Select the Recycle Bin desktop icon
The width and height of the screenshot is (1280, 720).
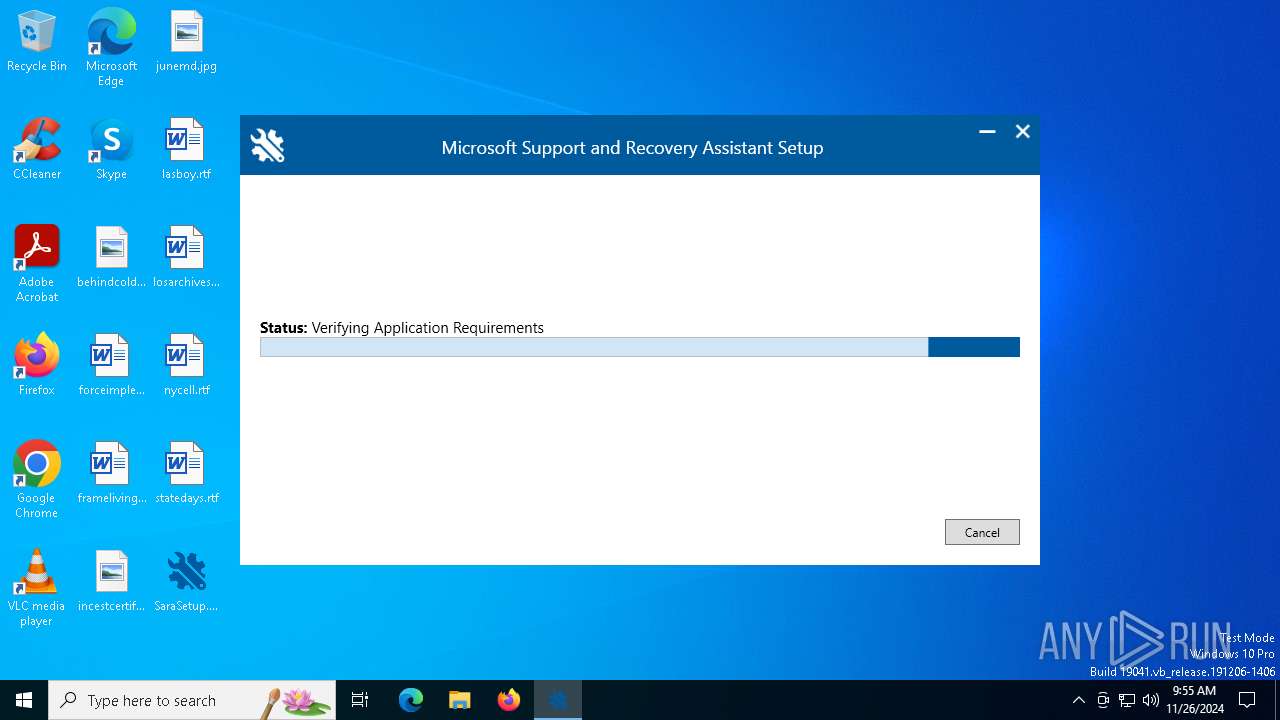(37, 42)
